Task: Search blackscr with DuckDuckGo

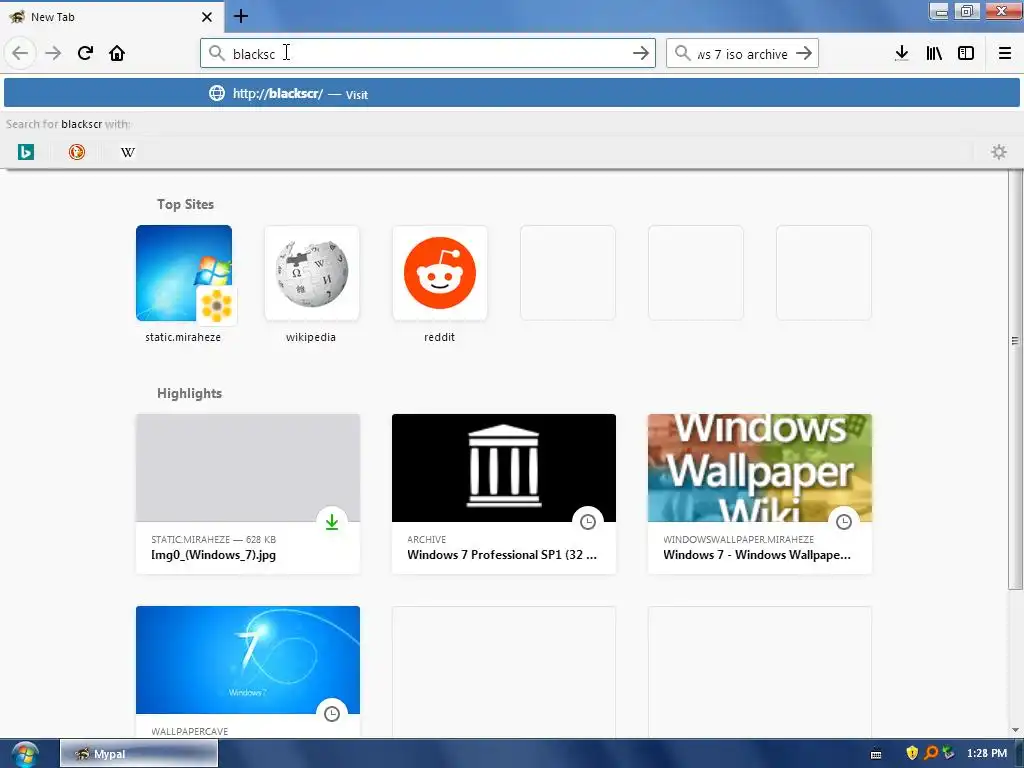Action: (76, 152)
